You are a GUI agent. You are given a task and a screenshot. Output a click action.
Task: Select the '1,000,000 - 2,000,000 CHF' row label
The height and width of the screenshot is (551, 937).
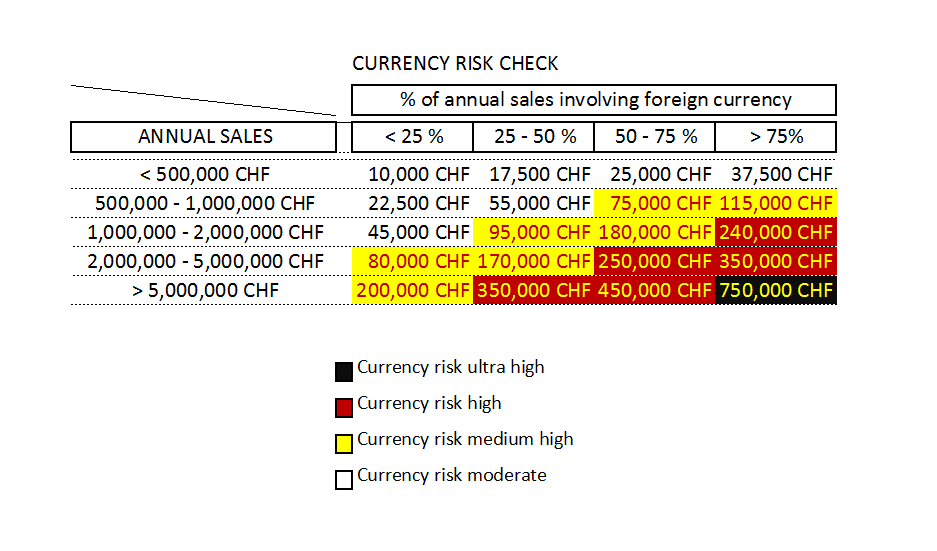206,232
